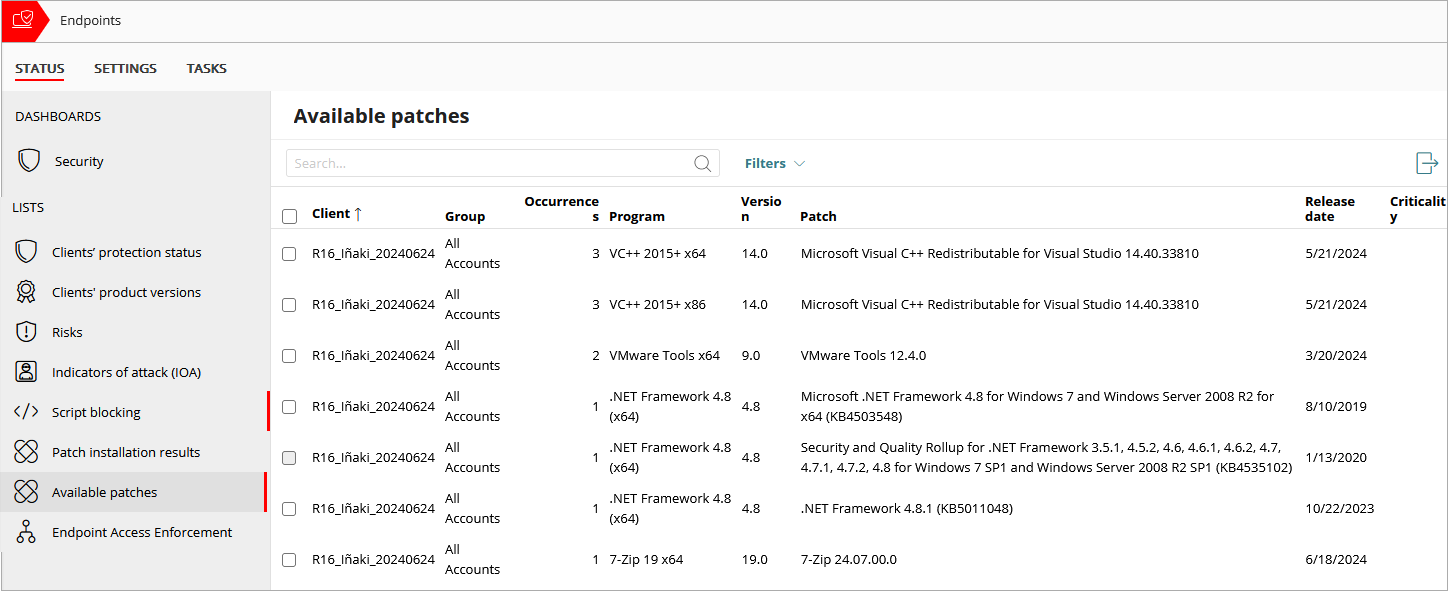Click the Indicators of attack icon

[26, 372]
